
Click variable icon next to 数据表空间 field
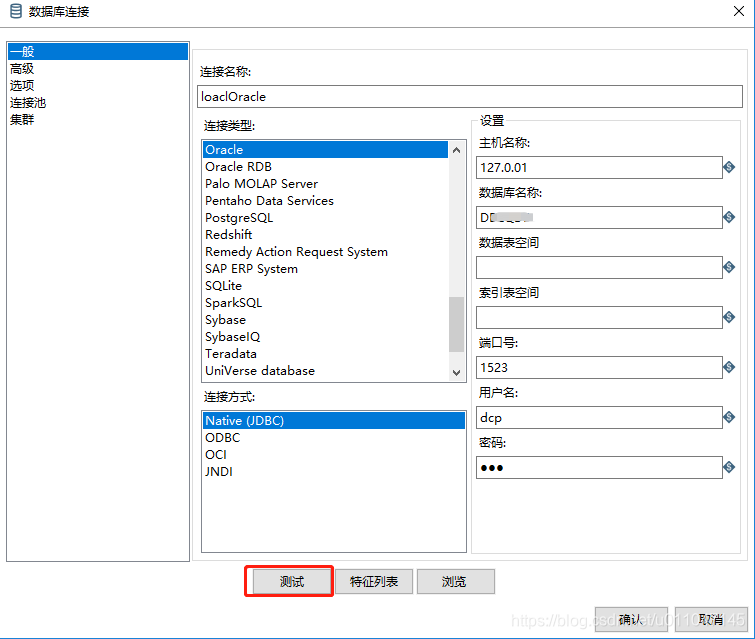click(x=729, y=267)
